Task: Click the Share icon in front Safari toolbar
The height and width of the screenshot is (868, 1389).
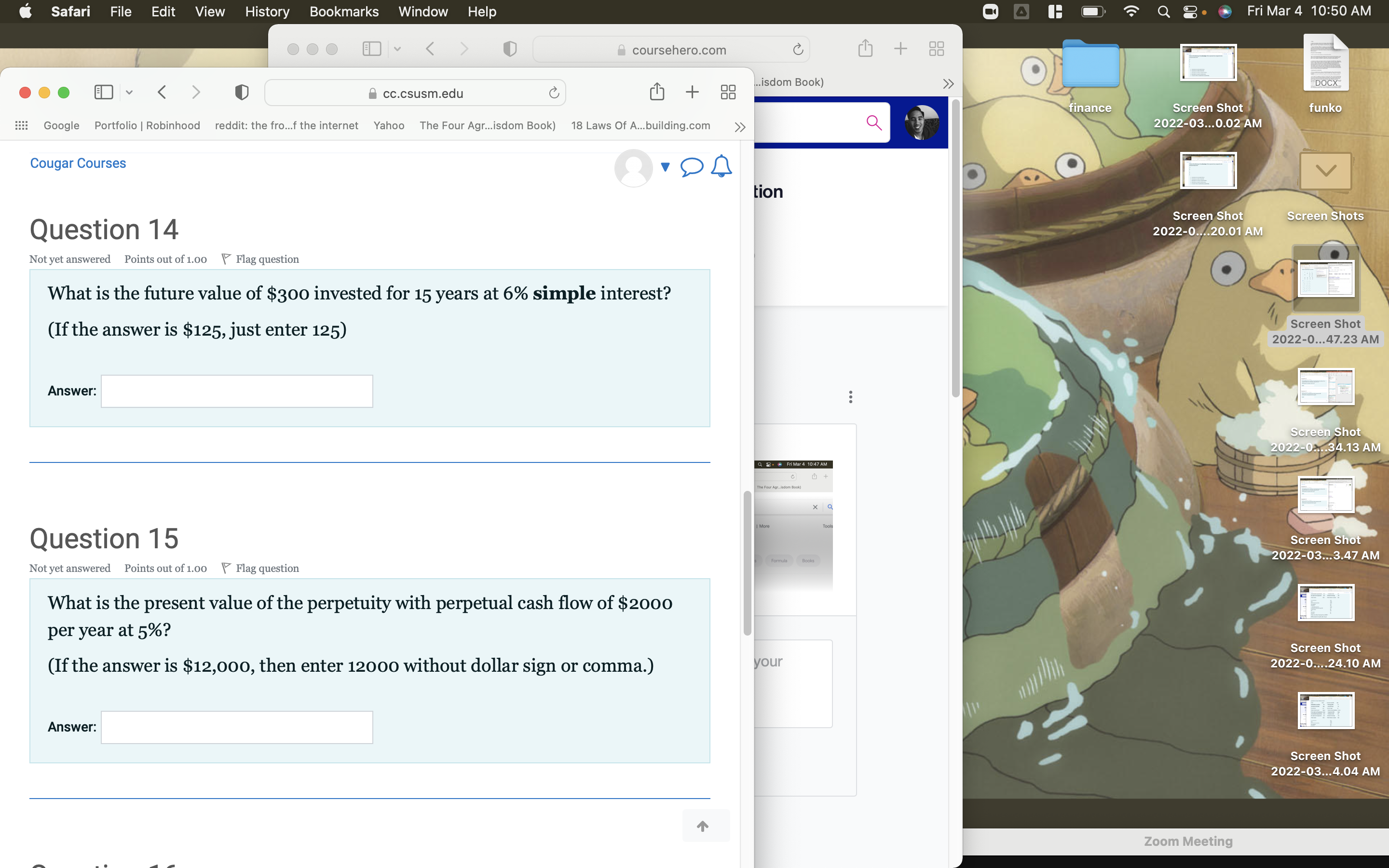Action: 656,93
